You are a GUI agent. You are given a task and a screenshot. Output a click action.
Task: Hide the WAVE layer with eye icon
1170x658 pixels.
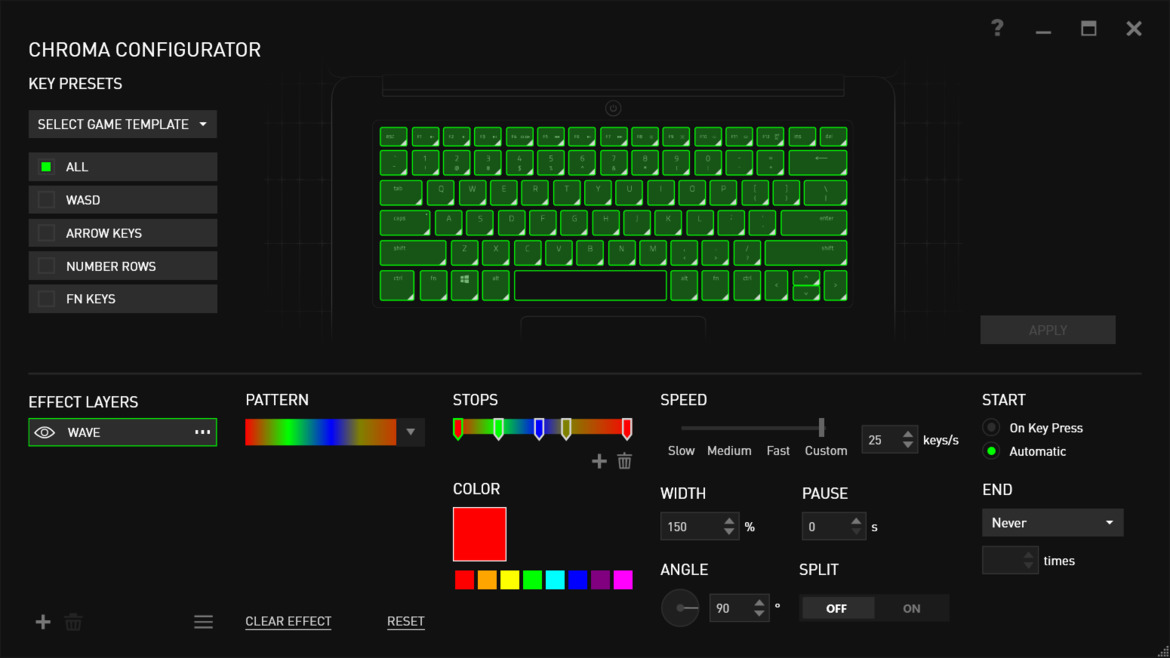pos(45,433)
